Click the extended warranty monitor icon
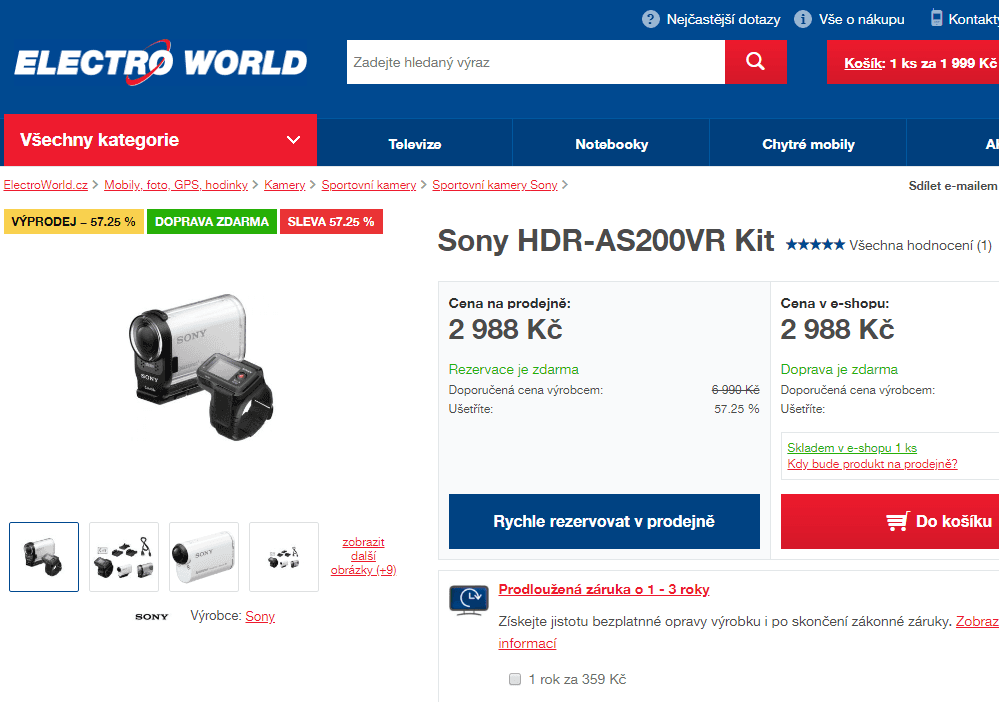 pyautogui.click(x=469, y=599)
